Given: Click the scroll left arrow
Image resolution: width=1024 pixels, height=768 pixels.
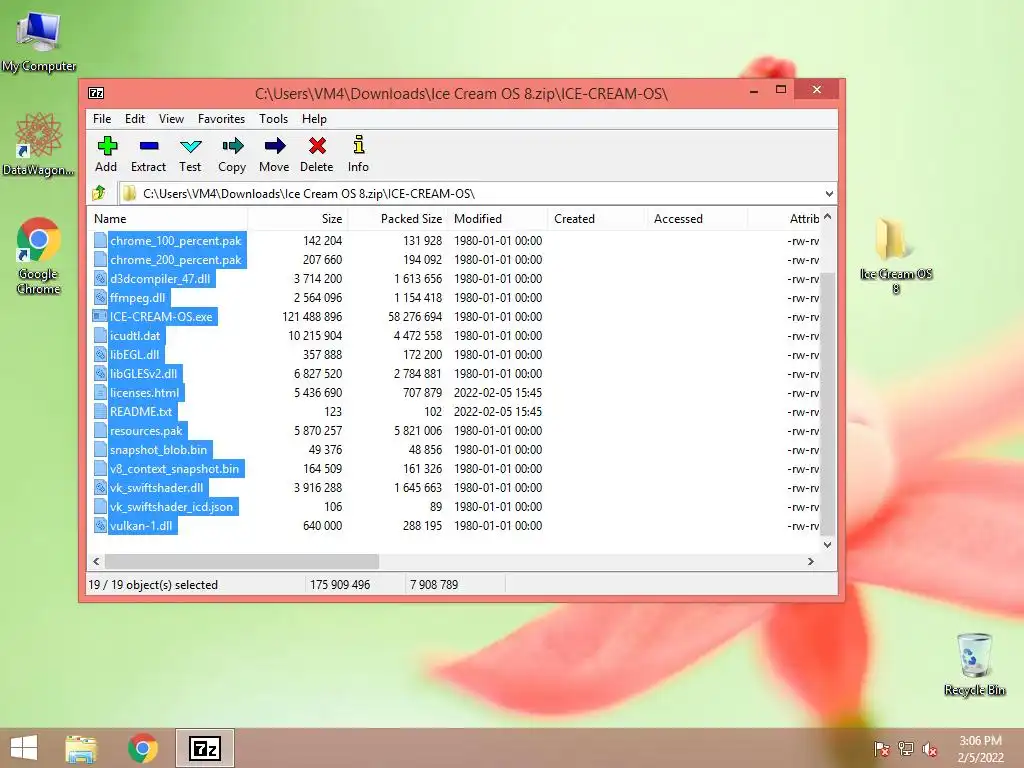Looking at the screenshot, I should 97,562.
